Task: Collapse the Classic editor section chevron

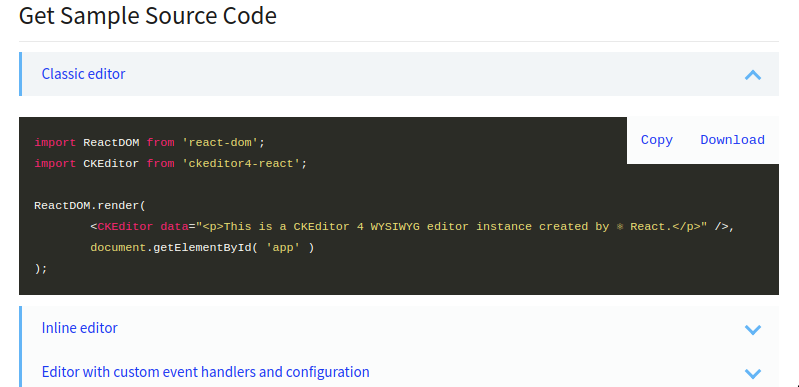Action: [753, 75]
